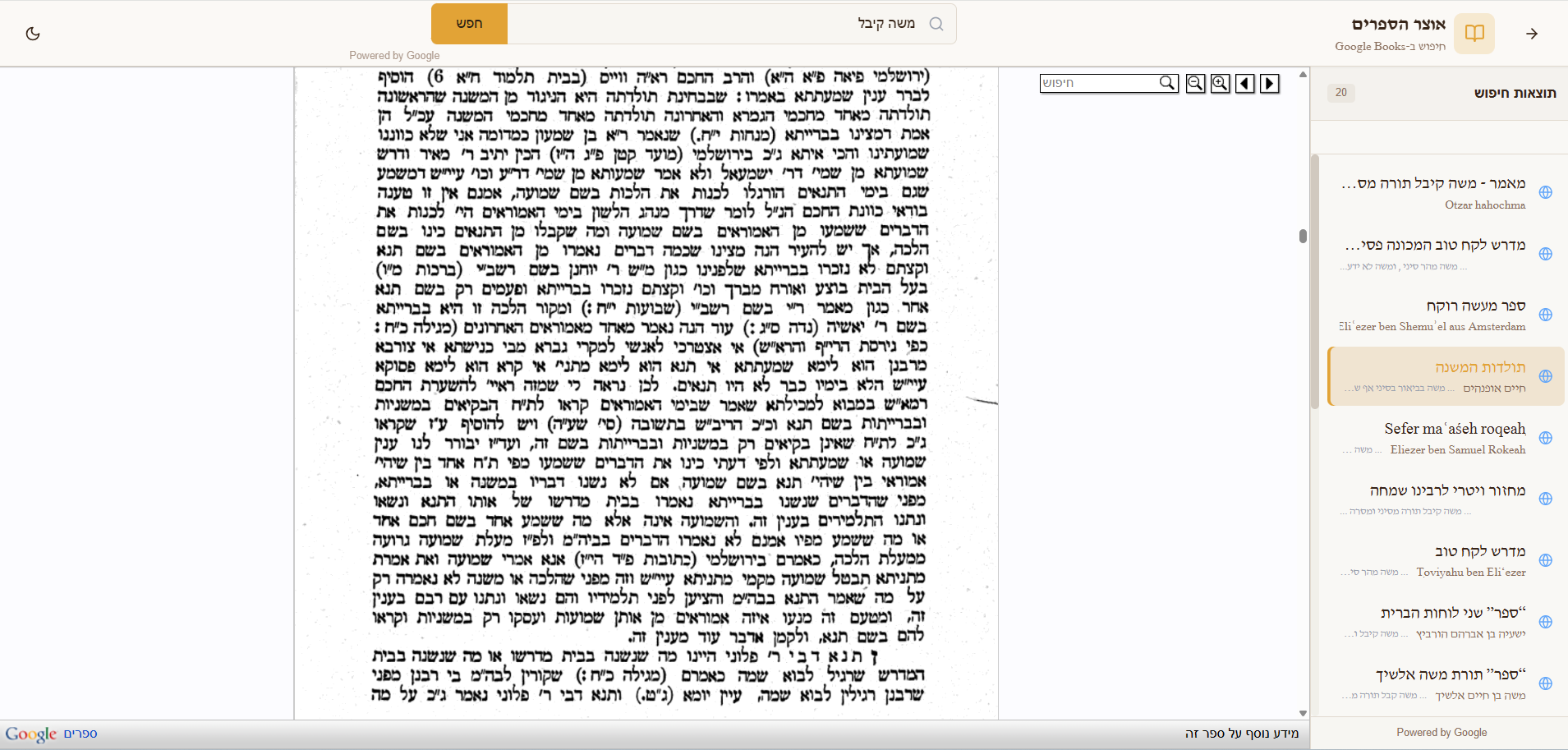Zoom in on the book page

pyautogui.click(x=1221, y=83)
